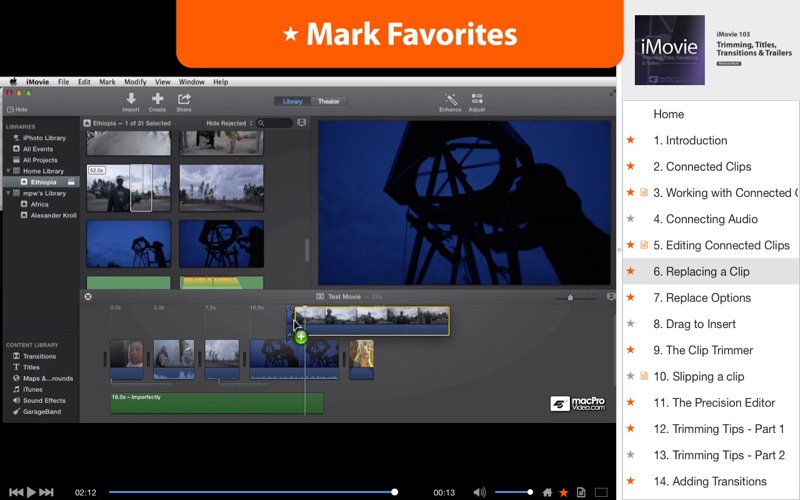Image resolution: width=800 pixels, height=500 pixels.
Task: Open the Mark menu
Action: coord(107,82)
